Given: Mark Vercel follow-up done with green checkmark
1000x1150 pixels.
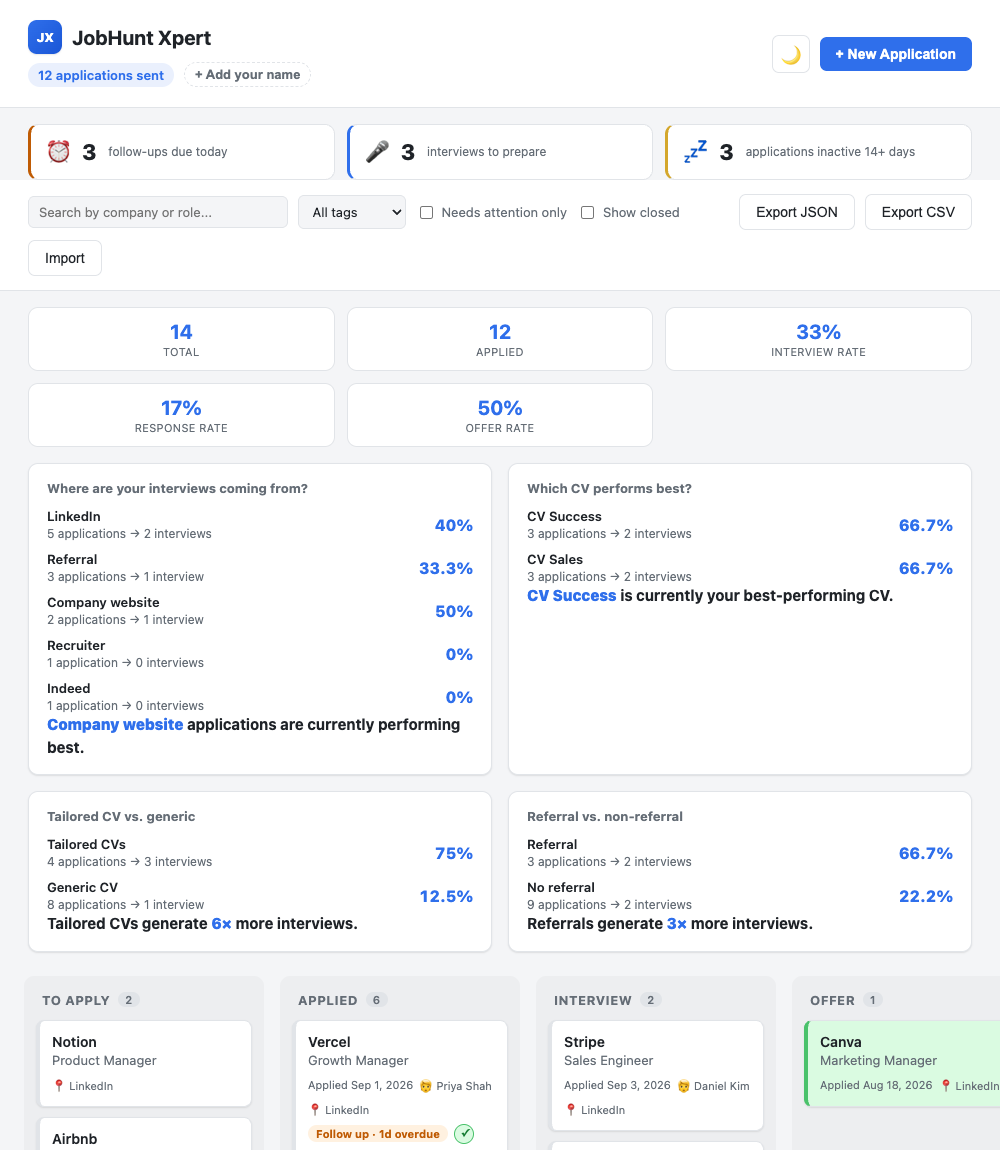Looking at the screenshot, I should click(464, 1134).
